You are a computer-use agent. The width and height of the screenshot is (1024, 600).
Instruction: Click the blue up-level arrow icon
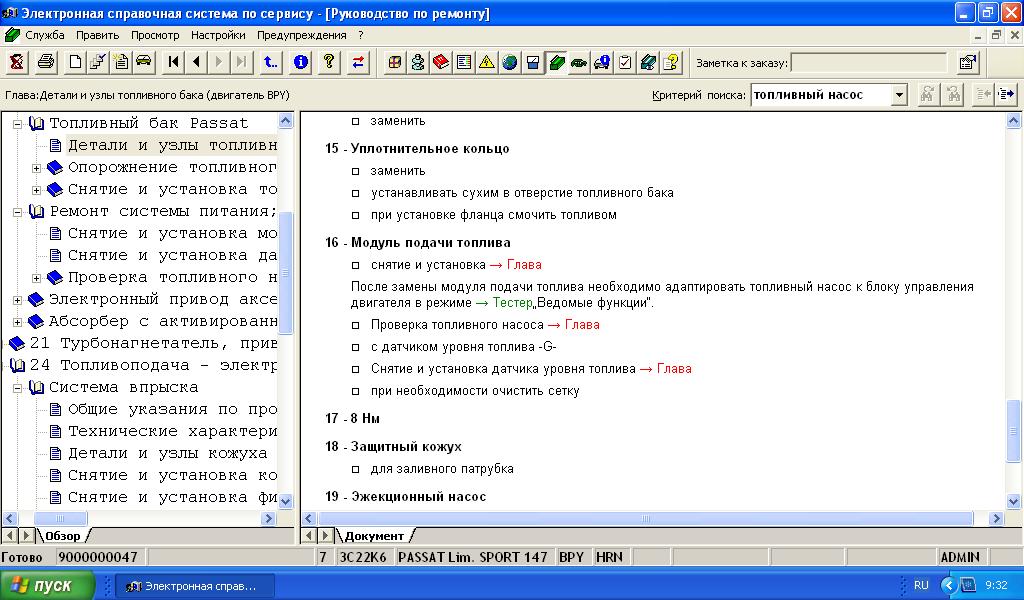(x=270, y=62)
